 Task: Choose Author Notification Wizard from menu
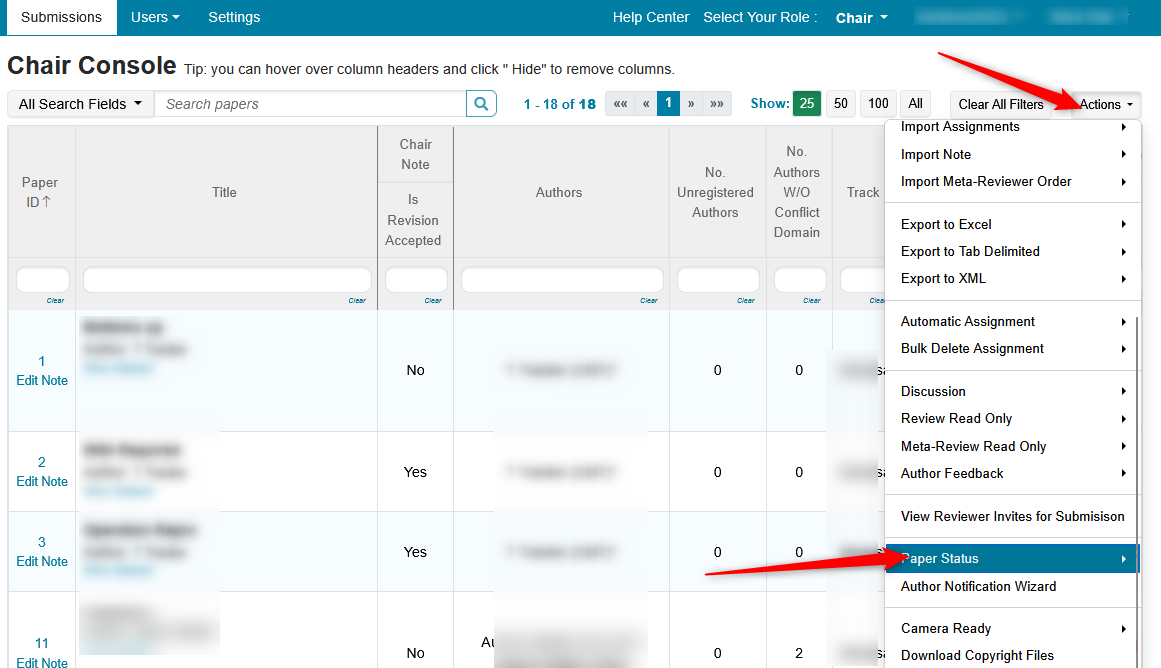(x=978, y=587)
